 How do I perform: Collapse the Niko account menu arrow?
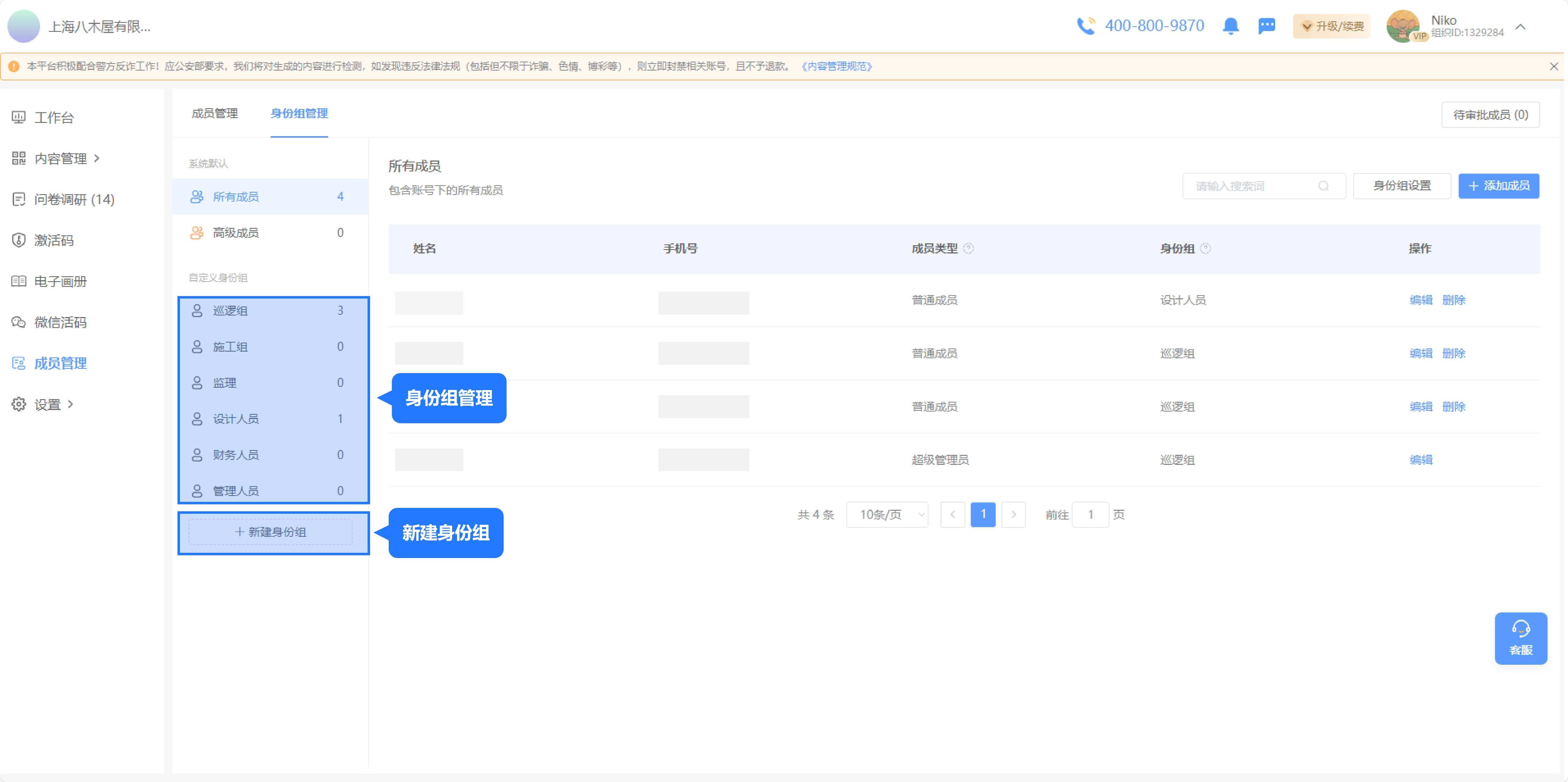click(1520, 27)
